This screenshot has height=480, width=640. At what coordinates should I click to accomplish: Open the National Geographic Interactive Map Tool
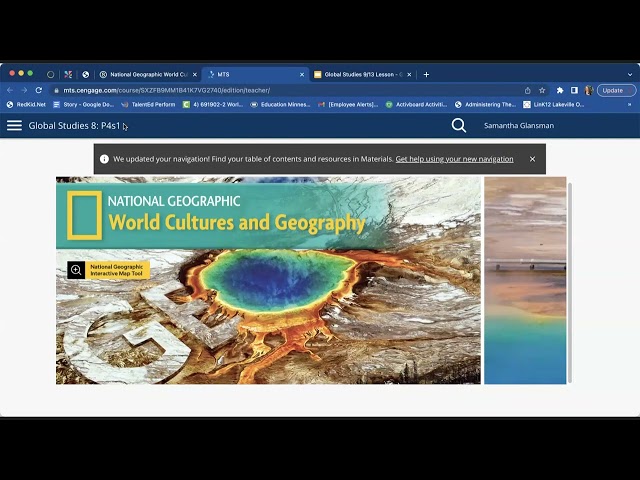pyautogui.click(x=109, y=270)
